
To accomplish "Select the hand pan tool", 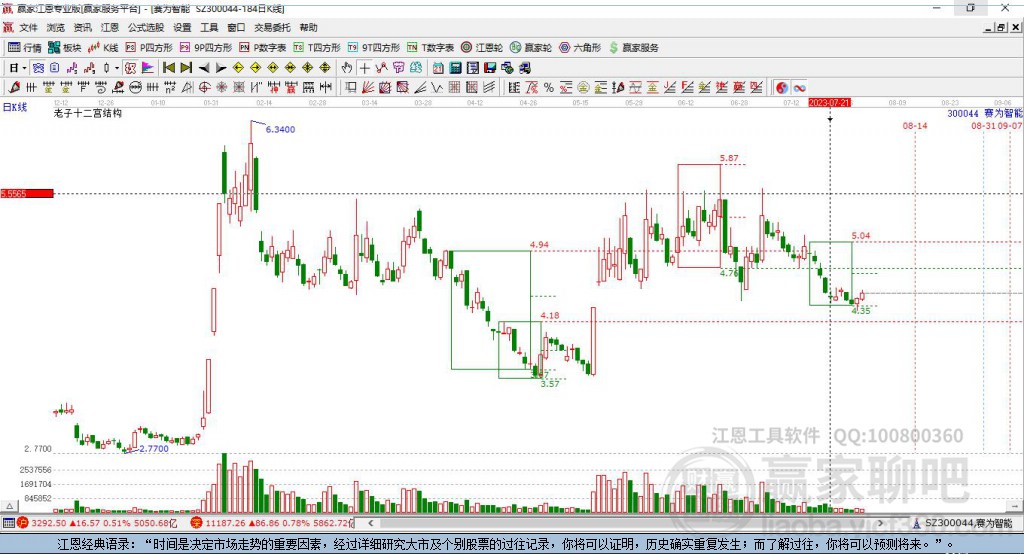I will coord(347,68).
